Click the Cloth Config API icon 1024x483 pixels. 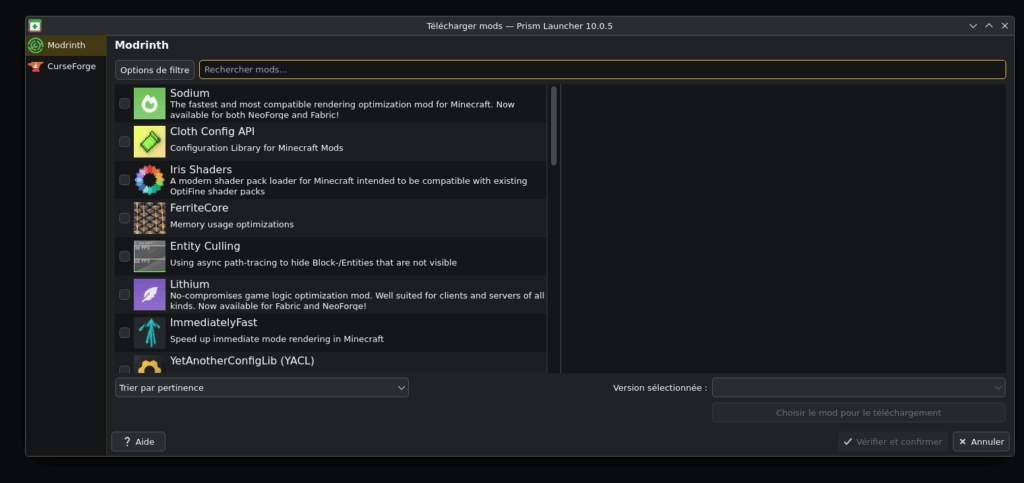pyautogui.click(x=149, y=141)
